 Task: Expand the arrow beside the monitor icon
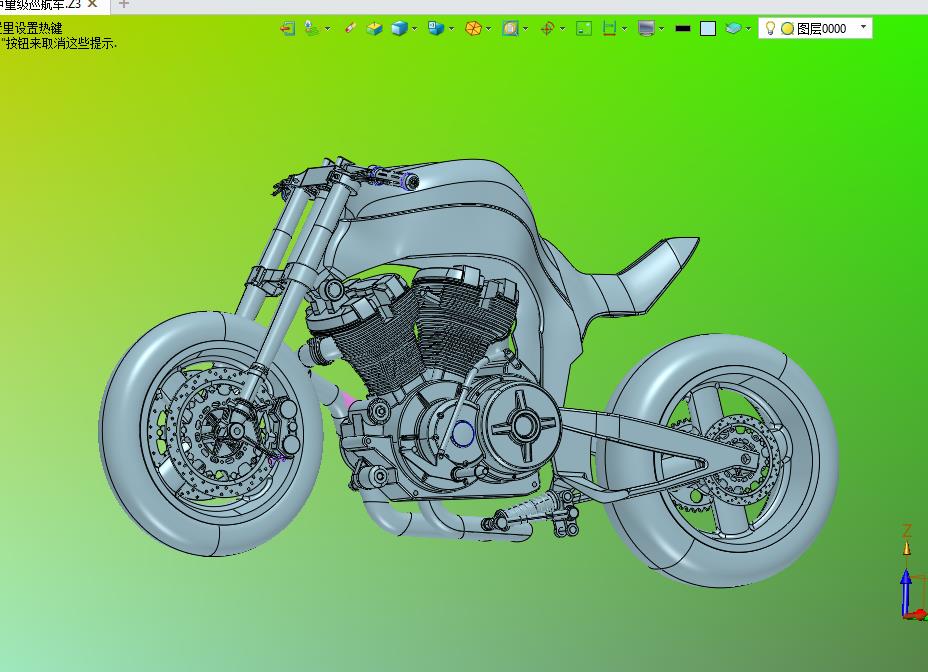(x=661, y=28)
